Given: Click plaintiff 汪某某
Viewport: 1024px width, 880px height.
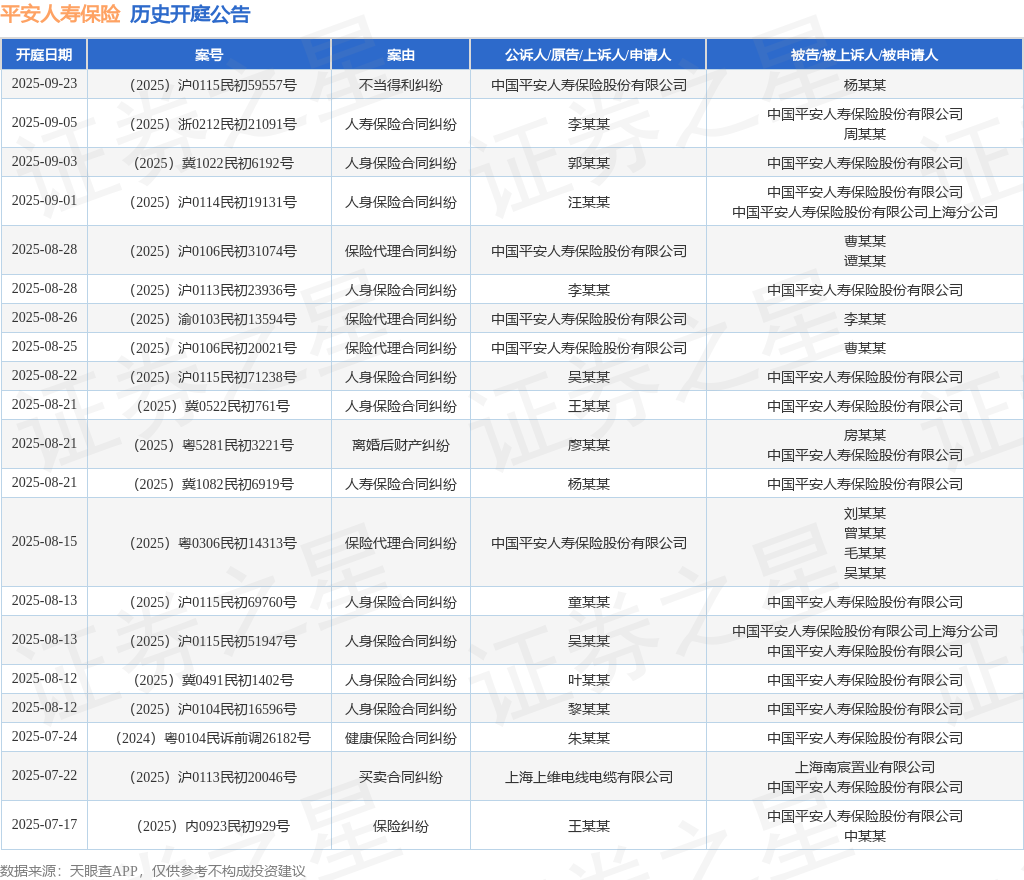Looking at the screenshot, I should coord(588,202).
